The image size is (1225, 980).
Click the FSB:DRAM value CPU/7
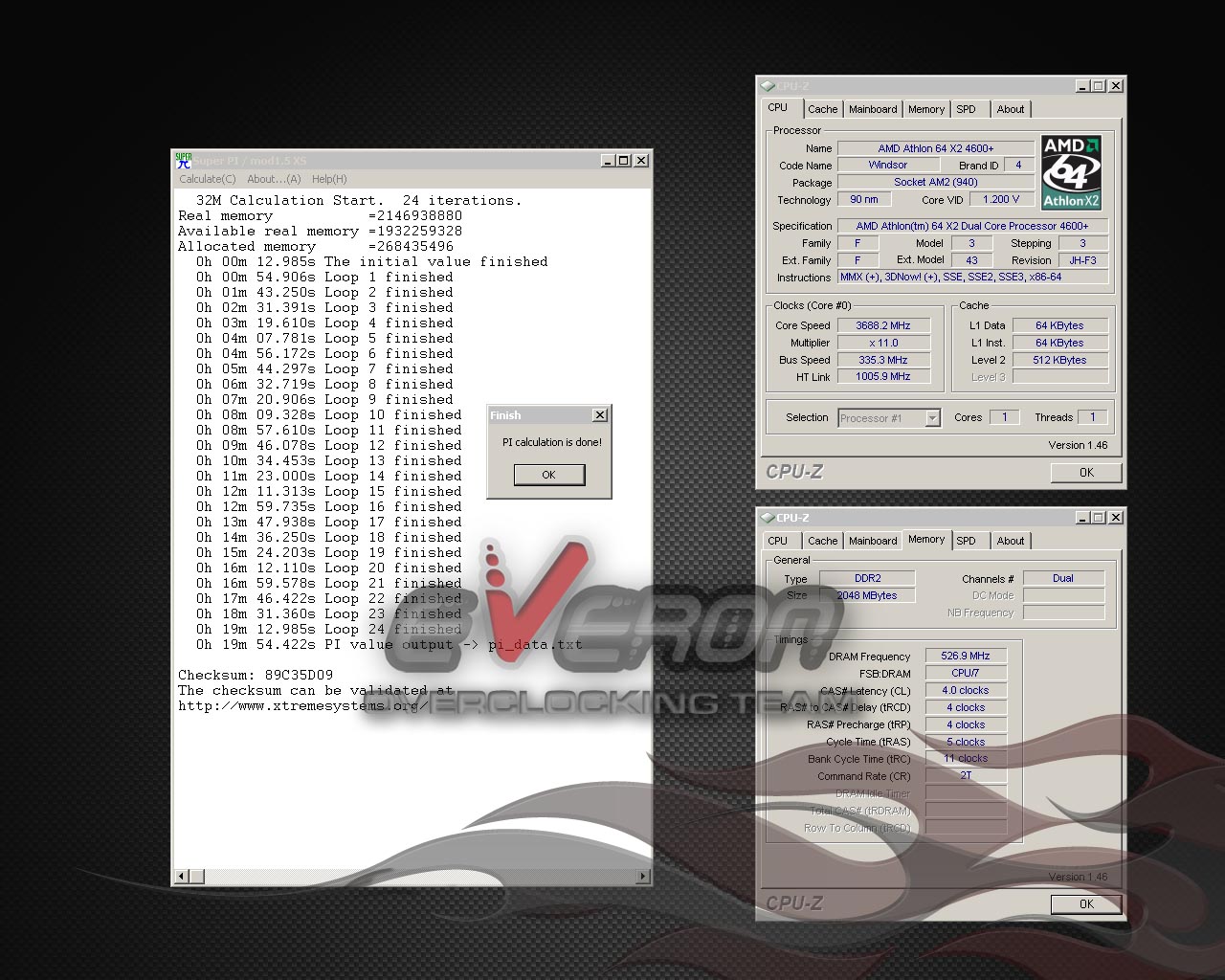click(x=966, y=673)
